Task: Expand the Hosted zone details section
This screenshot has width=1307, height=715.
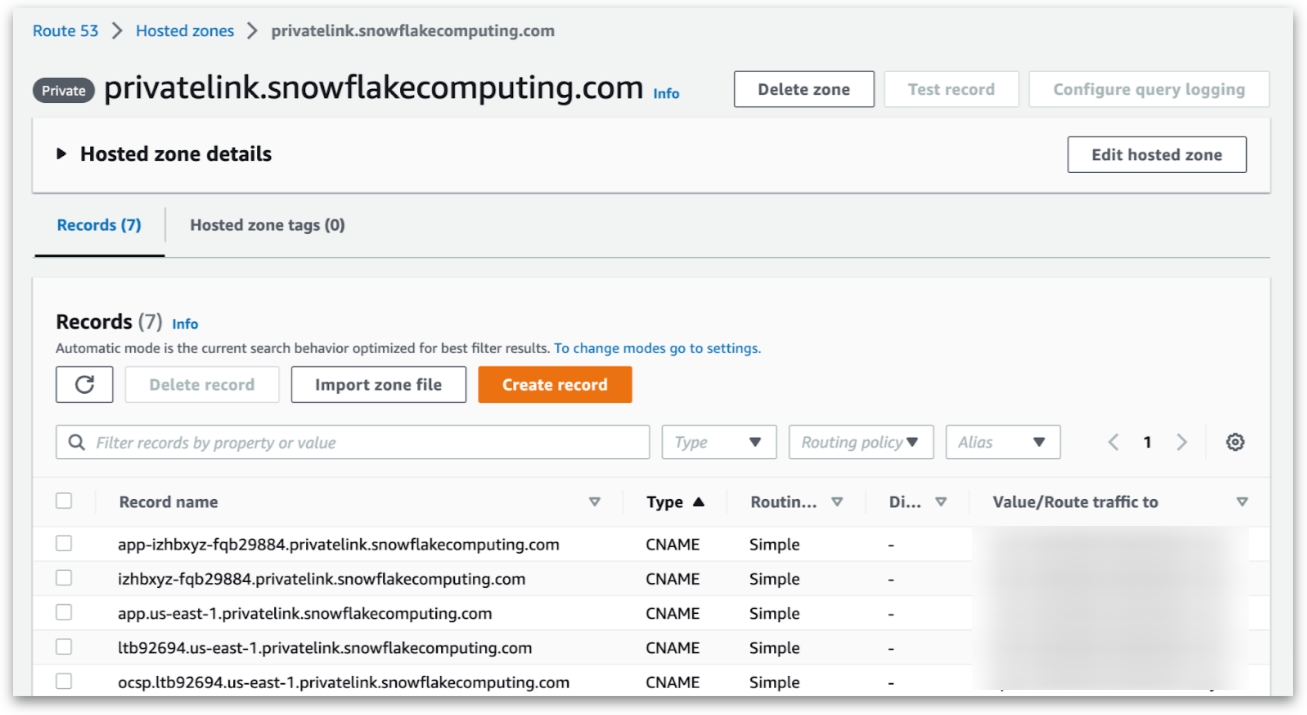Action: point(62,154)
